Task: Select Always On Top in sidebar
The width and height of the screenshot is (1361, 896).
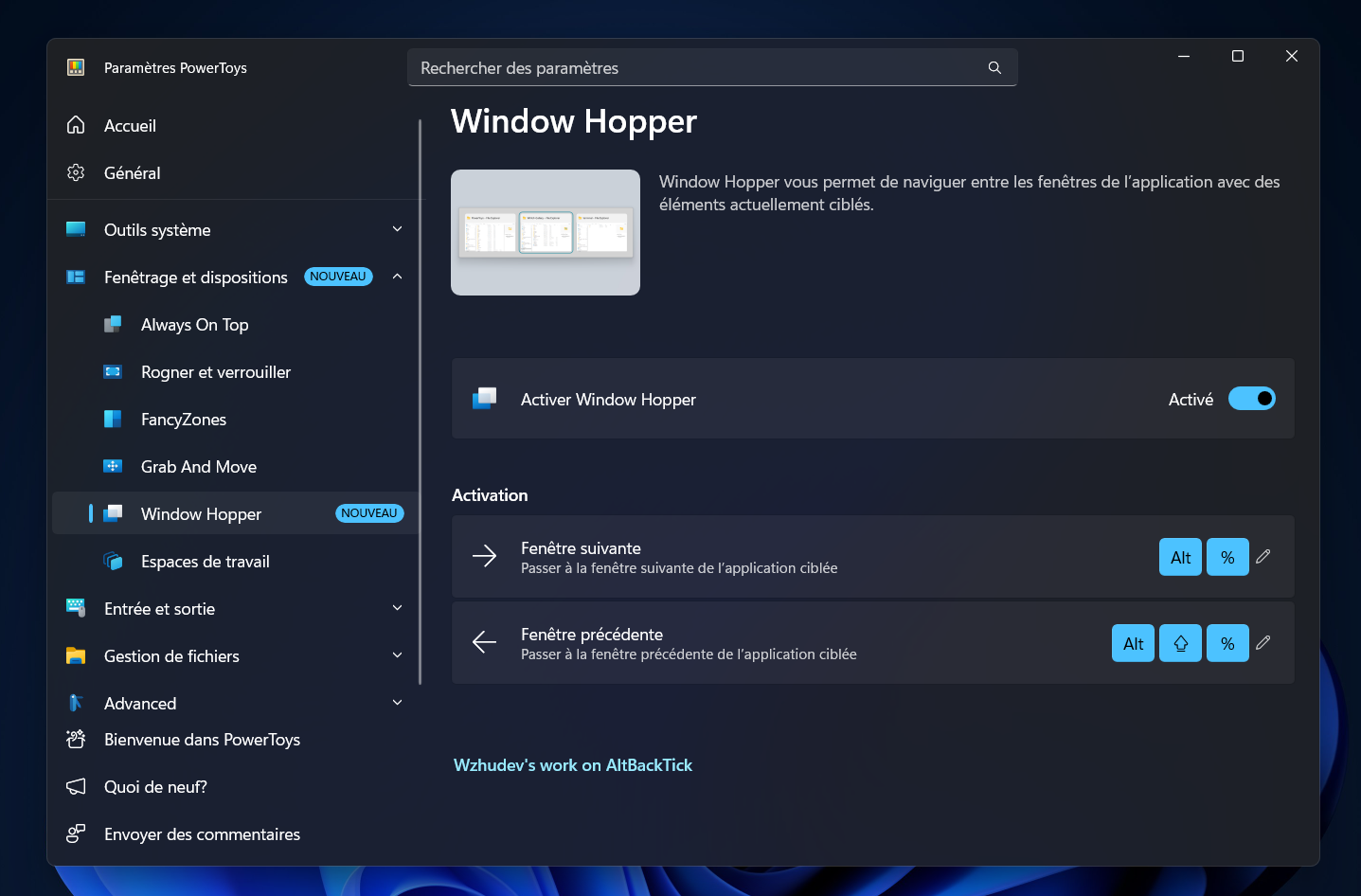Action: (235, 324)
